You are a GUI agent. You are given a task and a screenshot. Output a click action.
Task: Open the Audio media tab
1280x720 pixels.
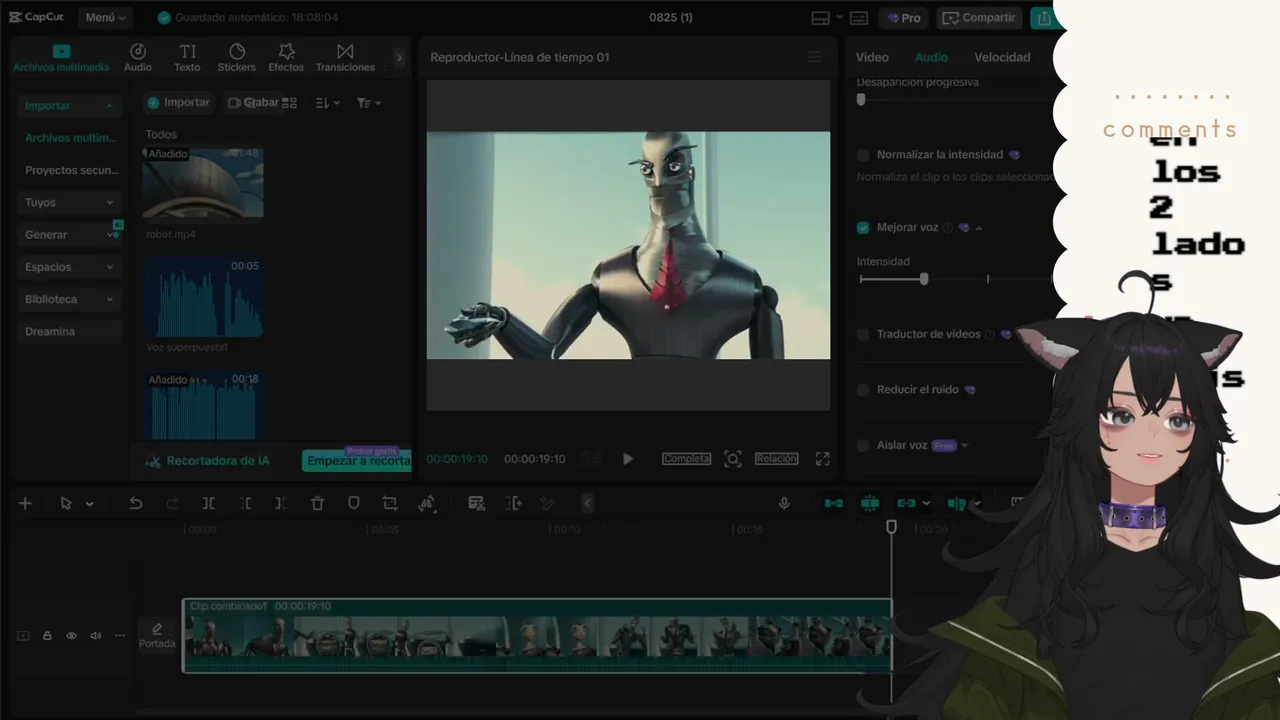tap(138, 58)
